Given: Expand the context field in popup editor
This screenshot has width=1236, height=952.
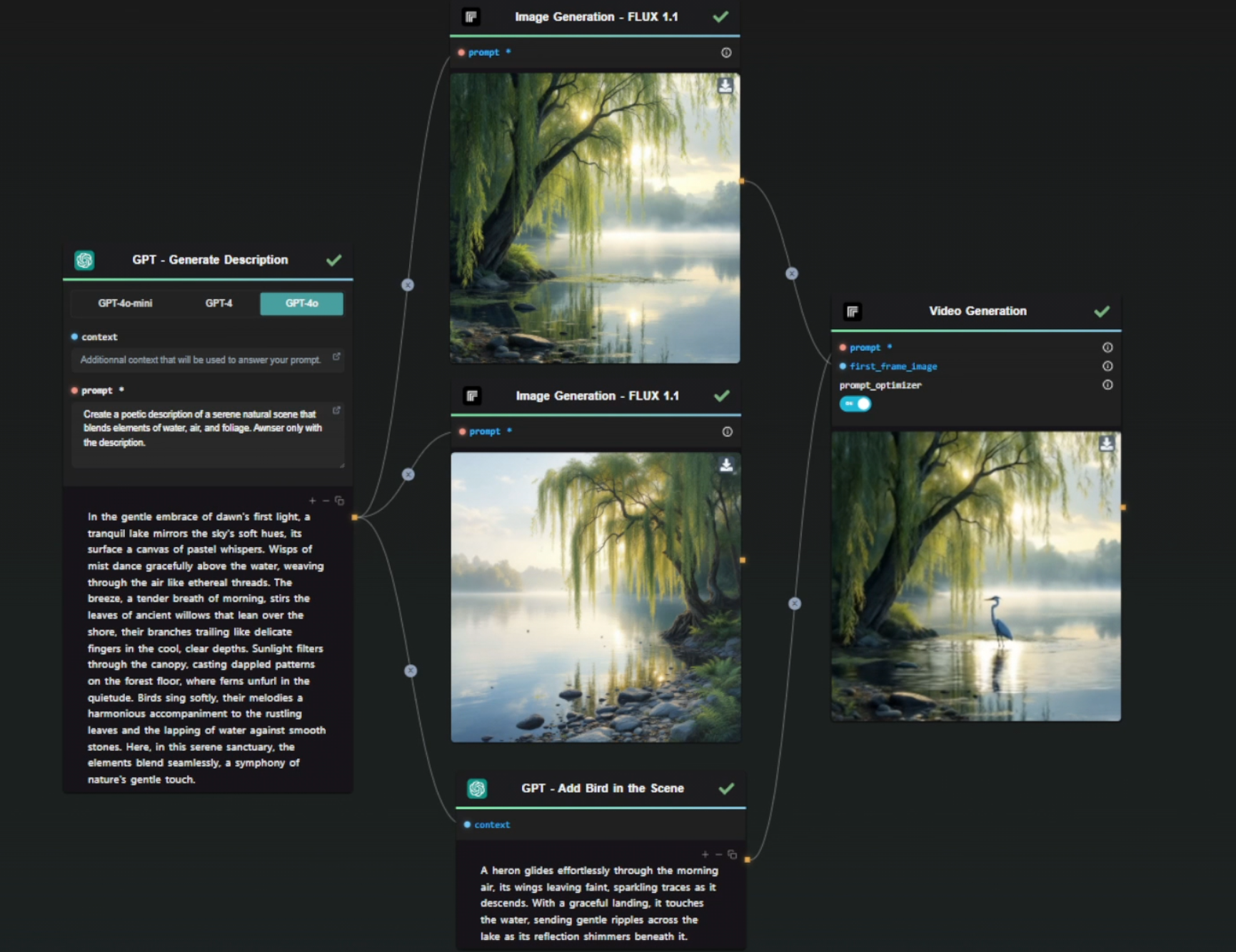Looking at the screenshot, I should [336, 356].
